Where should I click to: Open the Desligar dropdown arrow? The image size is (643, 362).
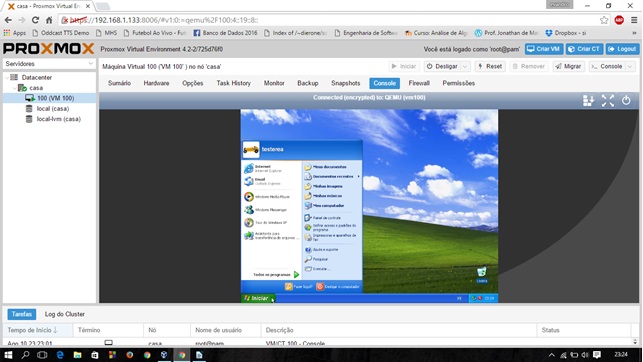465,66
